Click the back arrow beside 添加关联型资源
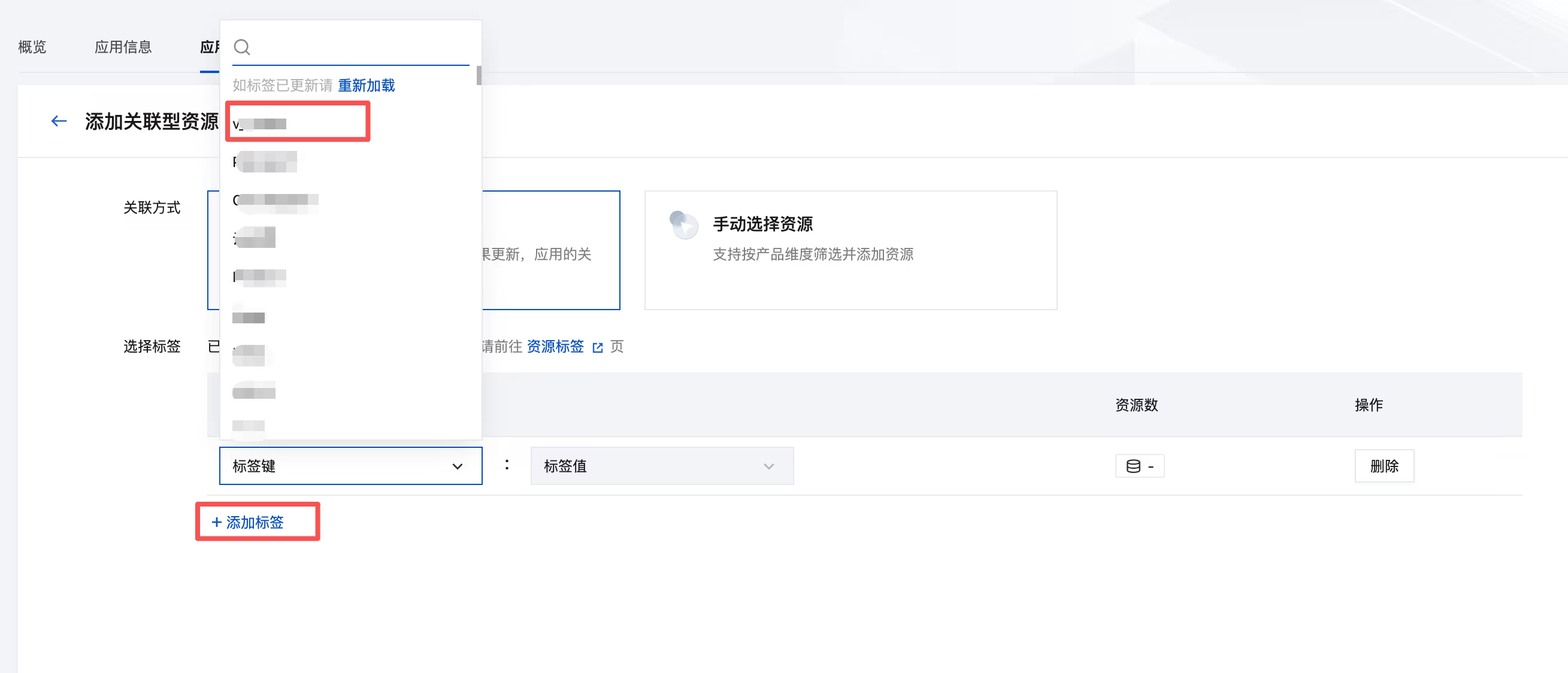This screenshot has height=673, width=1568. pyautogui.click(x=59, y=121)
